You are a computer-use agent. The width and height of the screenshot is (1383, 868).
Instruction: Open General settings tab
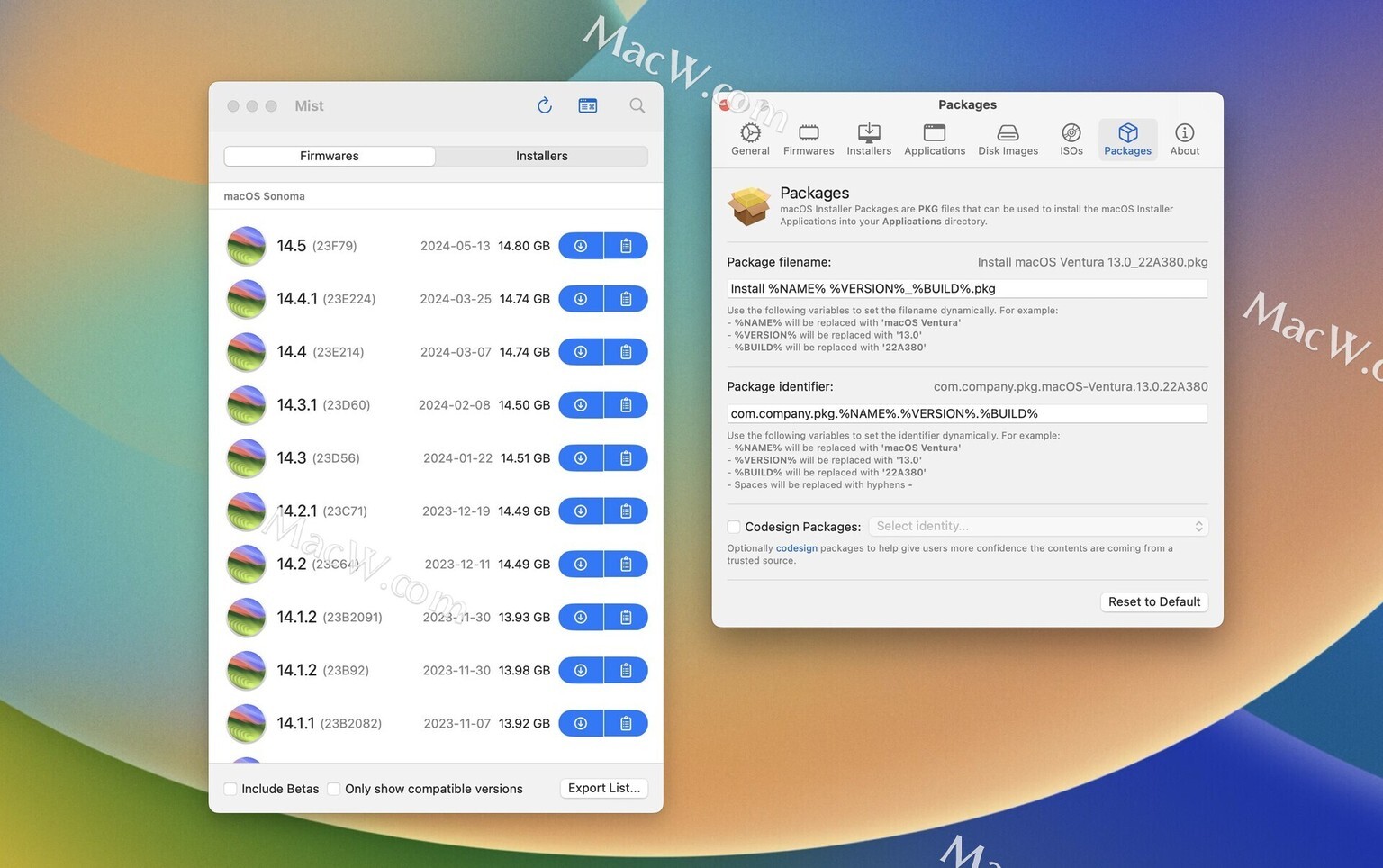pos(750,140)
